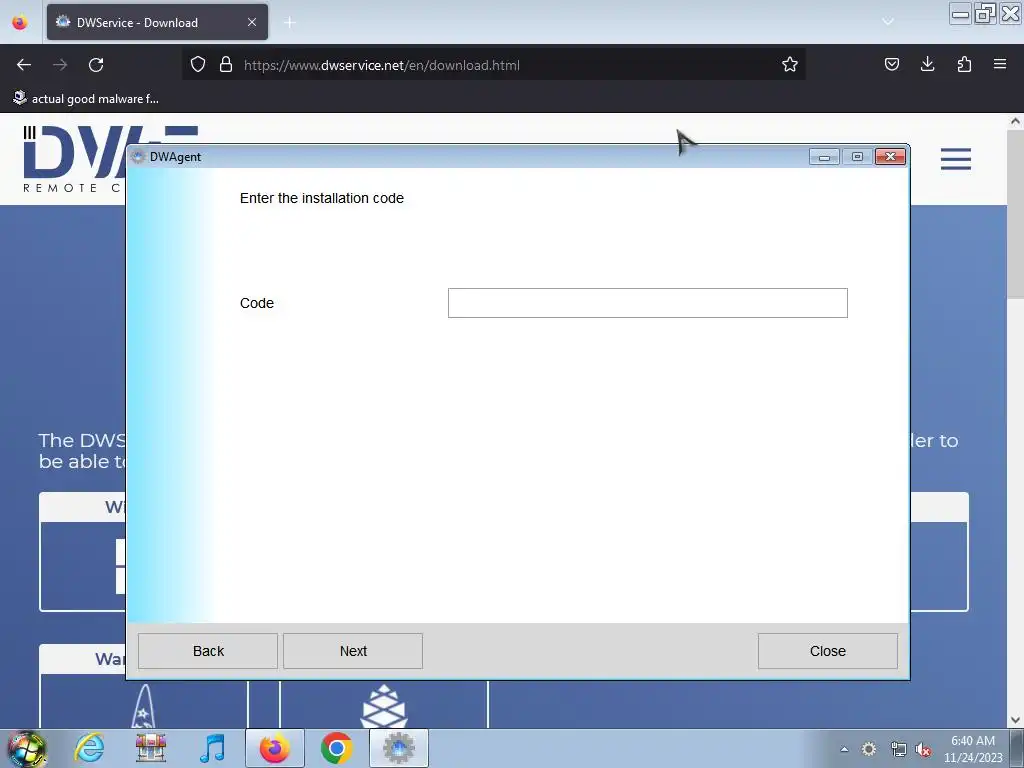Open the music note taskbar app
1024x768 pixels.
tap(212, 748)
